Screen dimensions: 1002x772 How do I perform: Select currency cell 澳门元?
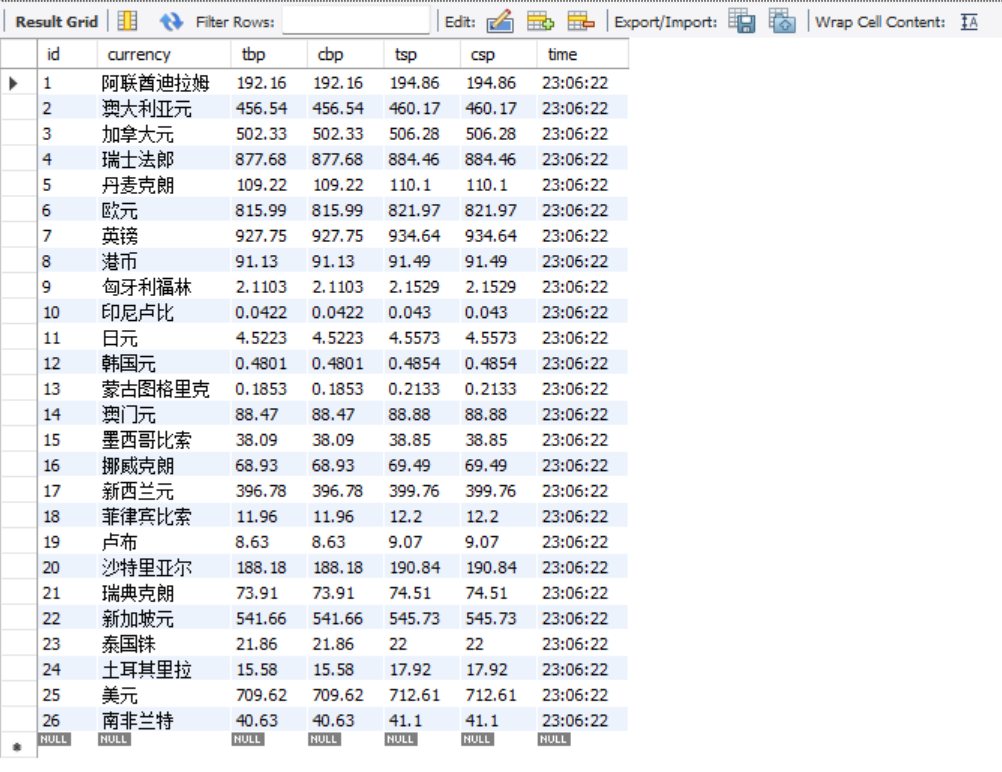tap(164, 415)
